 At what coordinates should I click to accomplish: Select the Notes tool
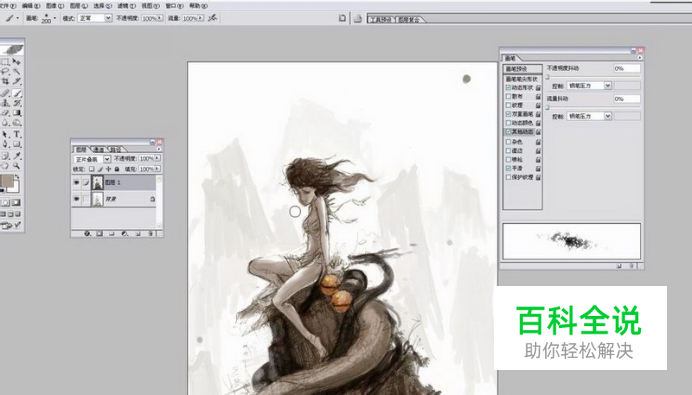[x=5, y=156]
